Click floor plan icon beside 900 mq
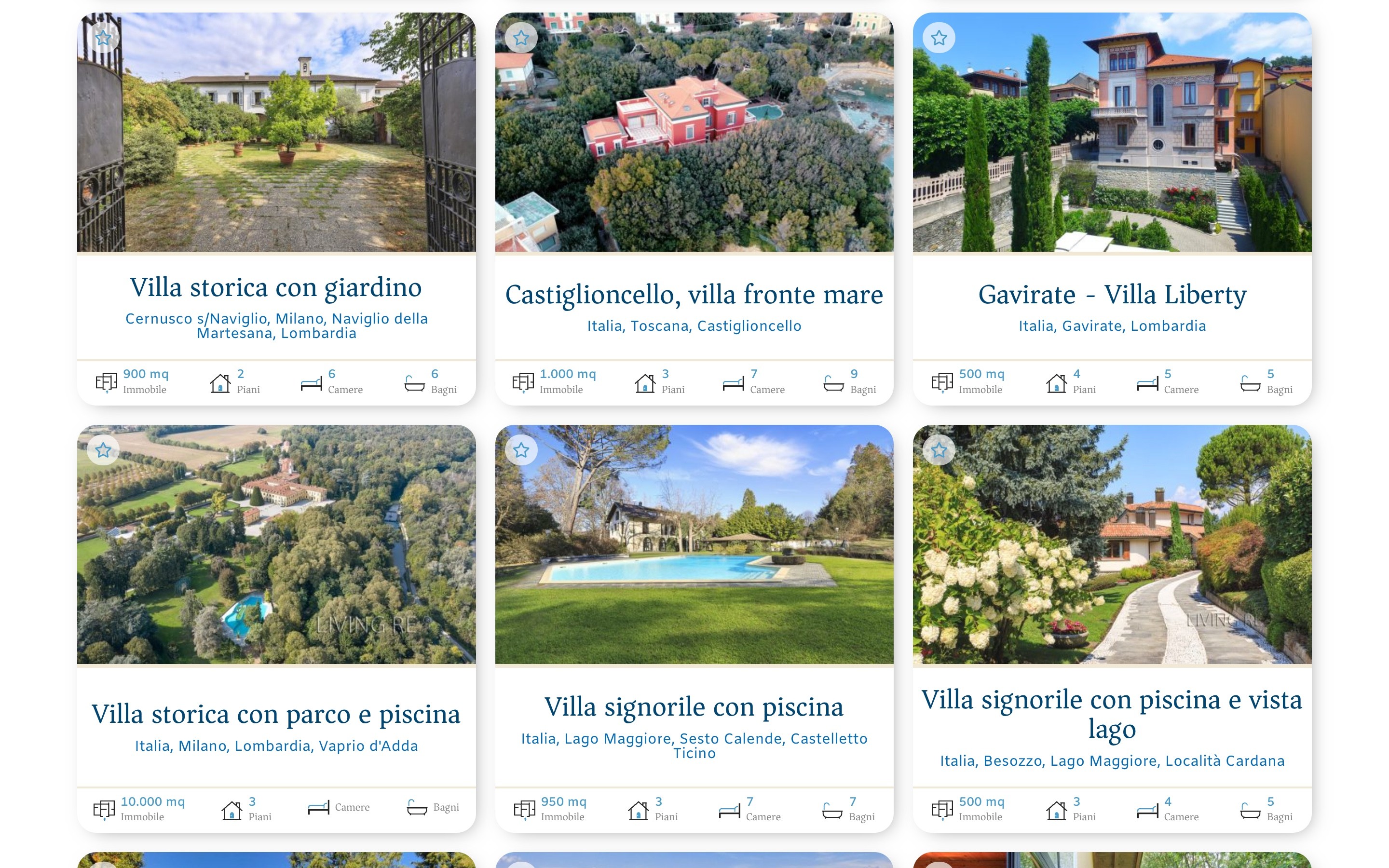Image resolution: width=1389 pixels, height=868 pixels. point(106,382)
